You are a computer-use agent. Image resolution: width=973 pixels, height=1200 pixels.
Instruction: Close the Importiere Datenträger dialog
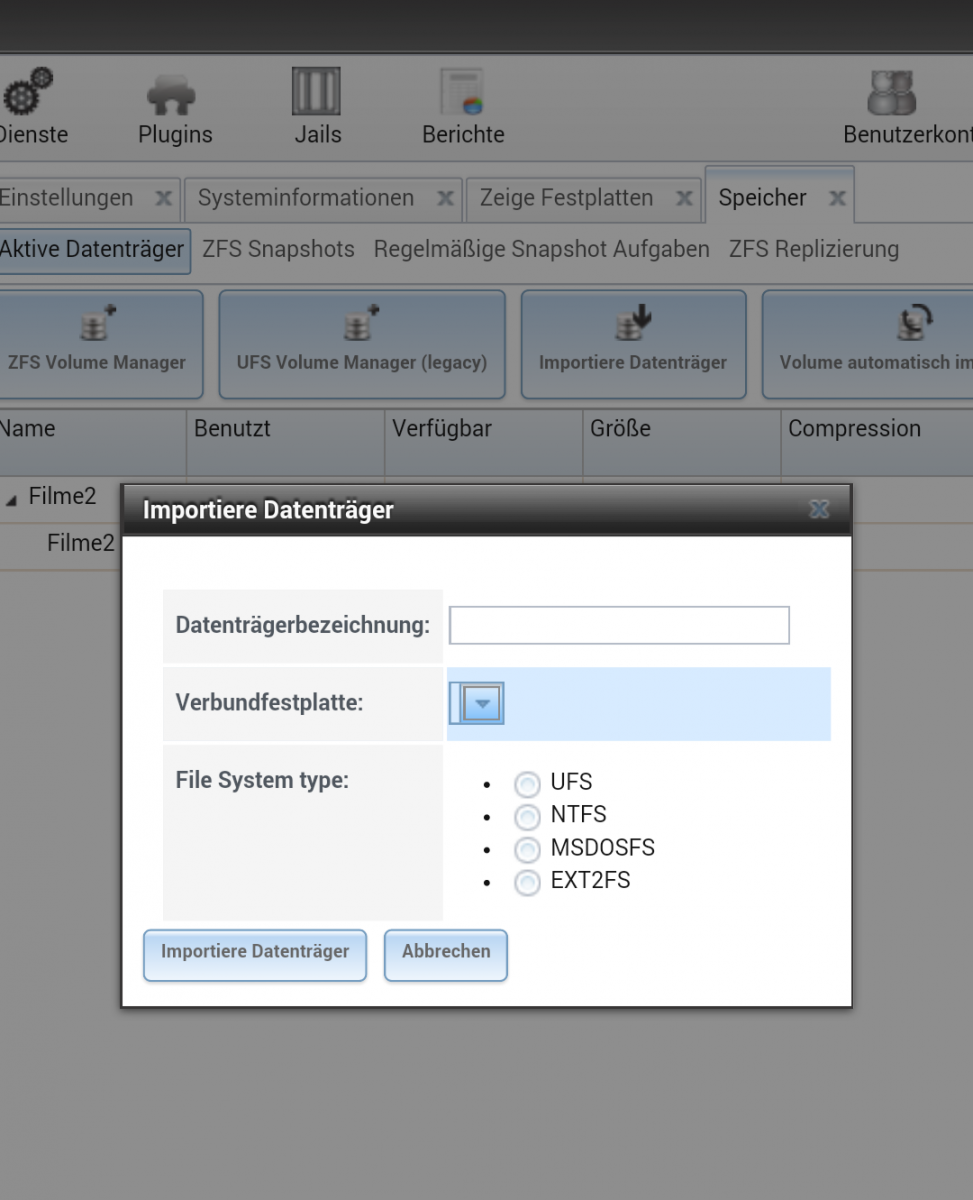coord(819,510)
